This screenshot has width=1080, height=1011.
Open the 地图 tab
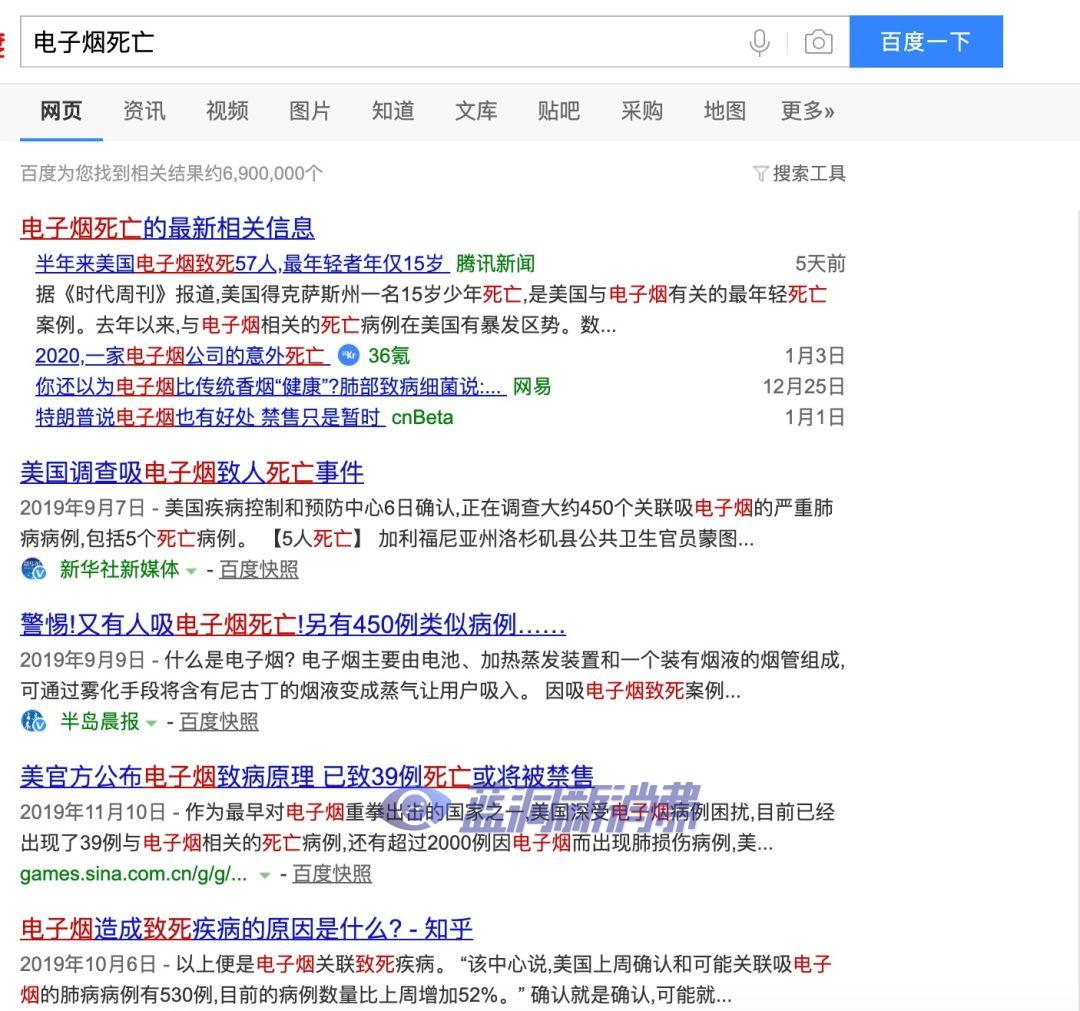(723, 111)
